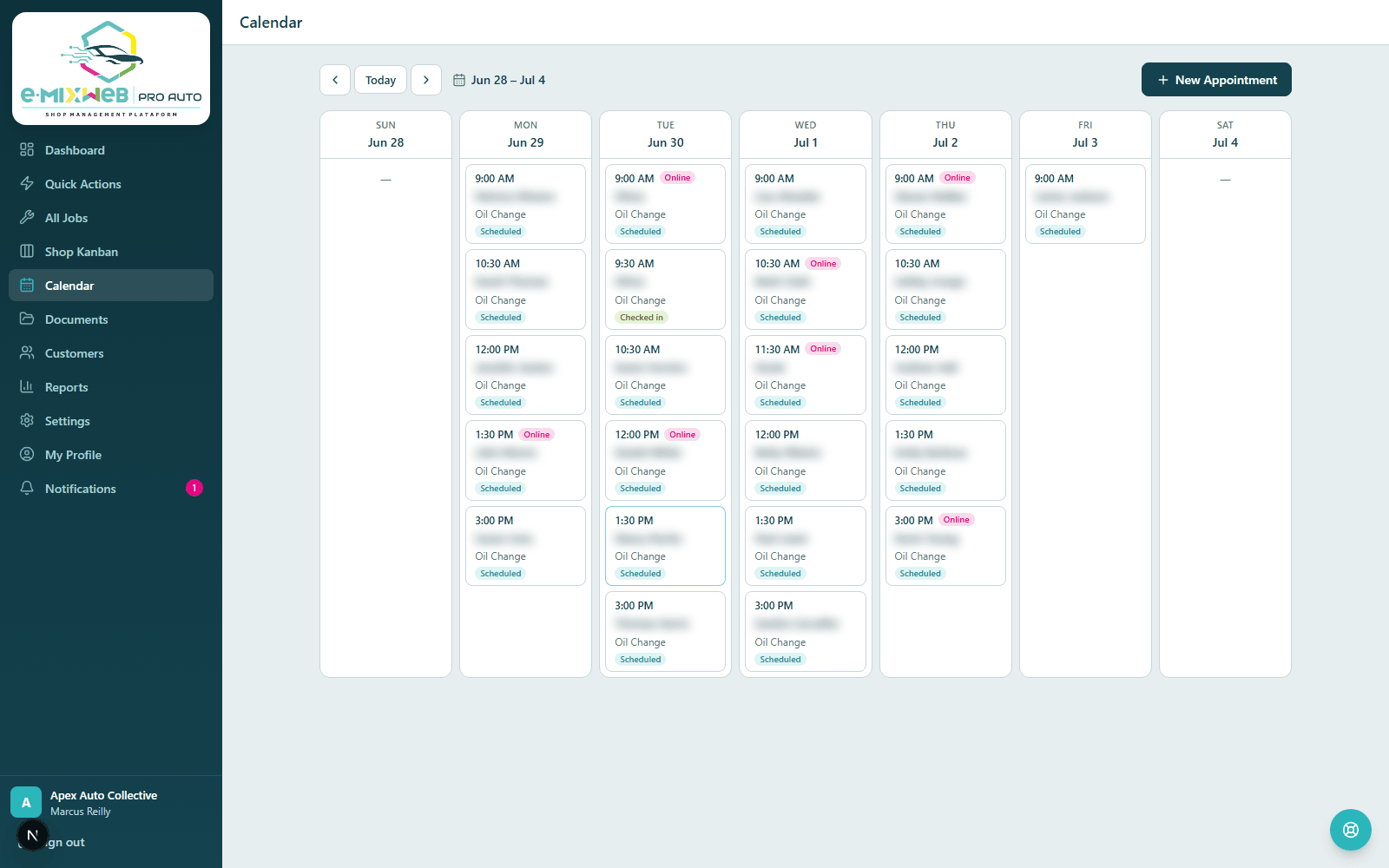
Task: Open Tuesday 3:00 PM appointment card
Action: pyautogui.click(x=665, y=631)
